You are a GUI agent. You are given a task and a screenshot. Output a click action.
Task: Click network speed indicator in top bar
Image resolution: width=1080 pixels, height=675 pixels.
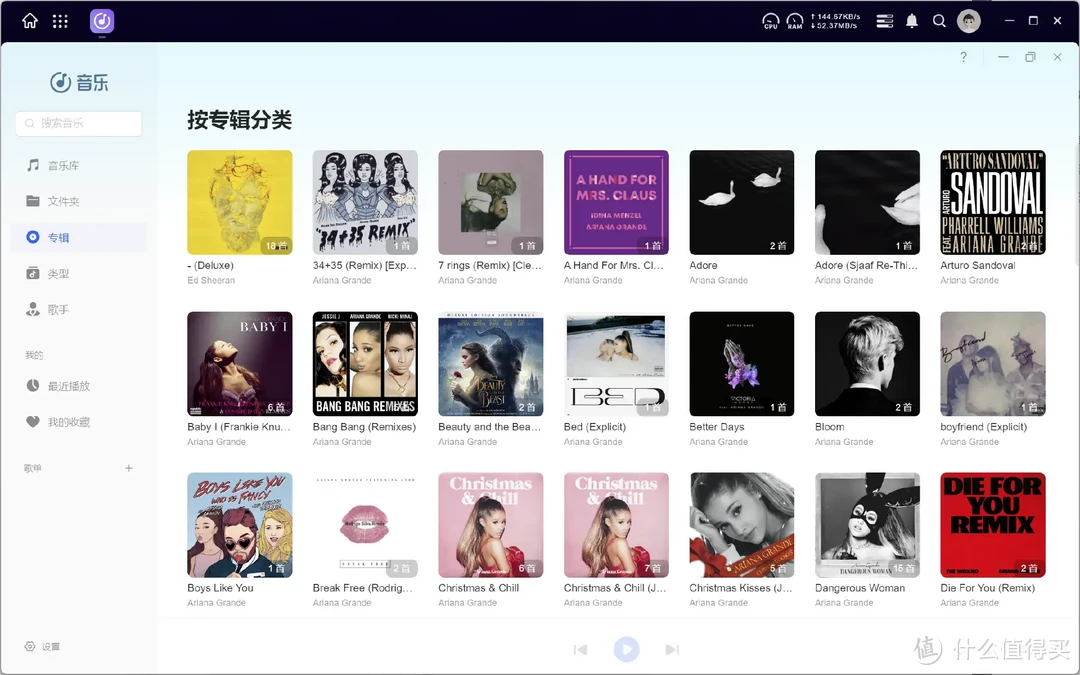pyautogui.click(x=834, y=21)
